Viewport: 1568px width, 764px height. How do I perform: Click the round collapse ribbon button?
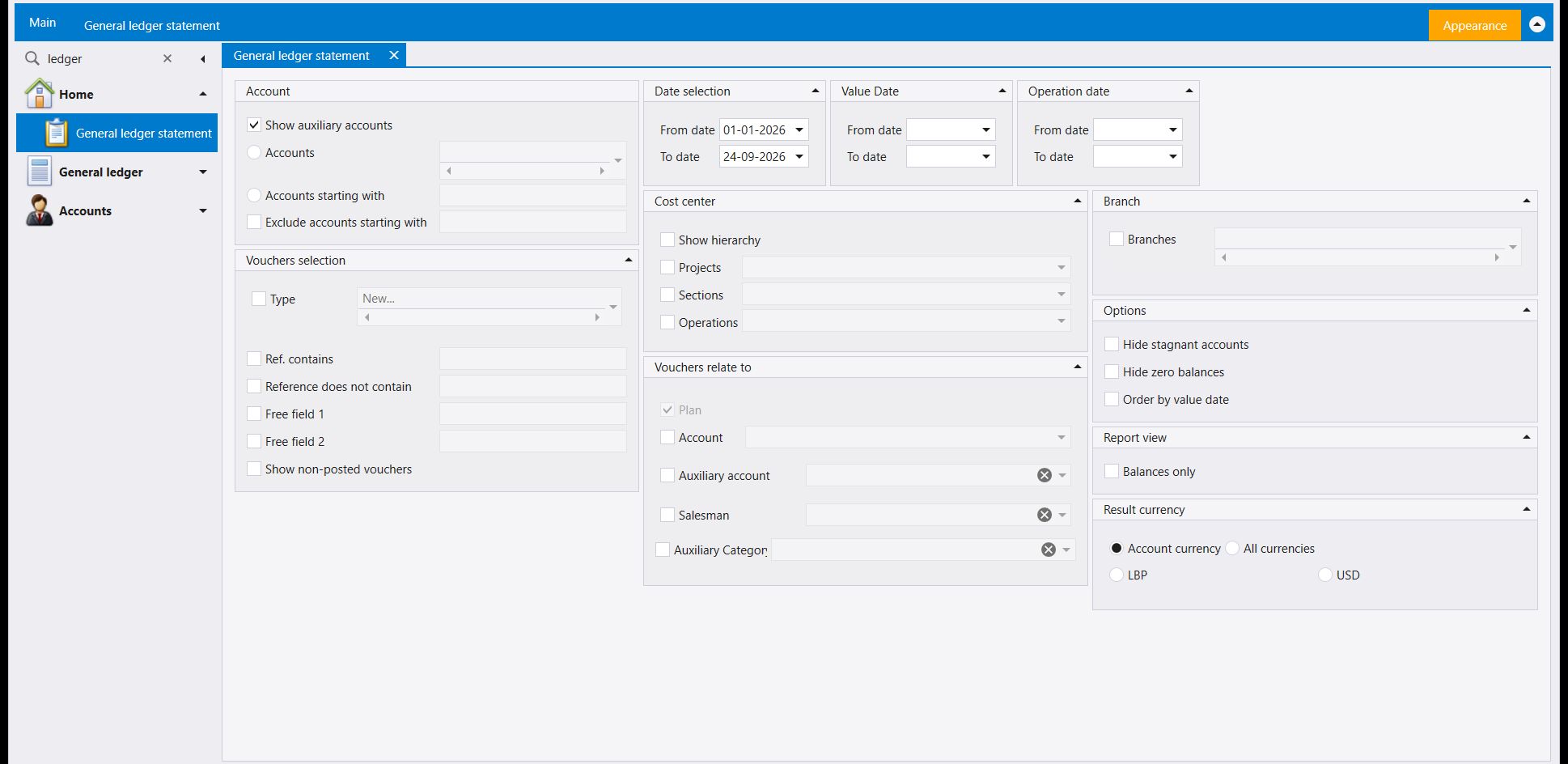1537,25
